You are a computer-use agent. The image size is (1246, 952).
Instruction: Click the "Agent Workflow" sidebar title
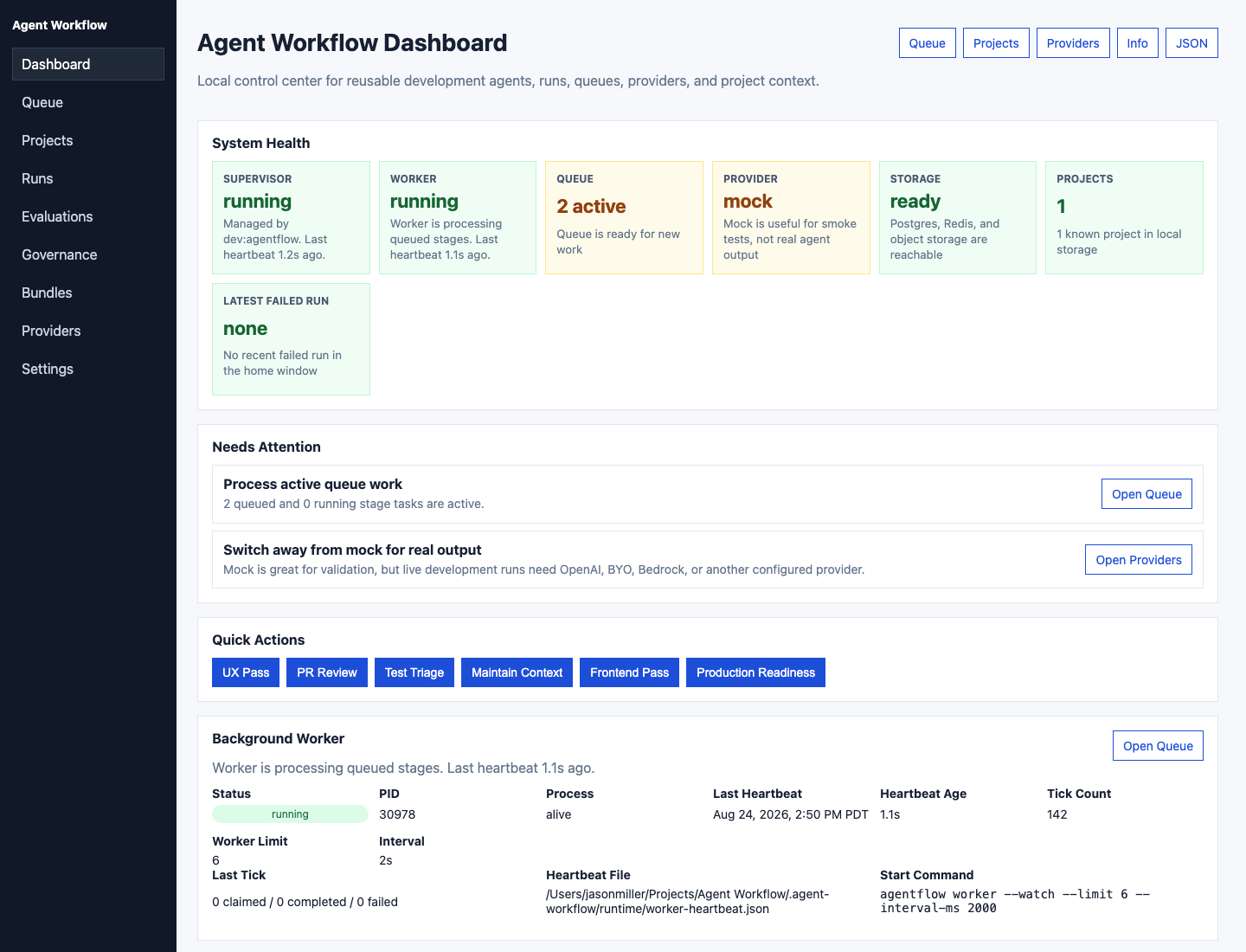60,25
